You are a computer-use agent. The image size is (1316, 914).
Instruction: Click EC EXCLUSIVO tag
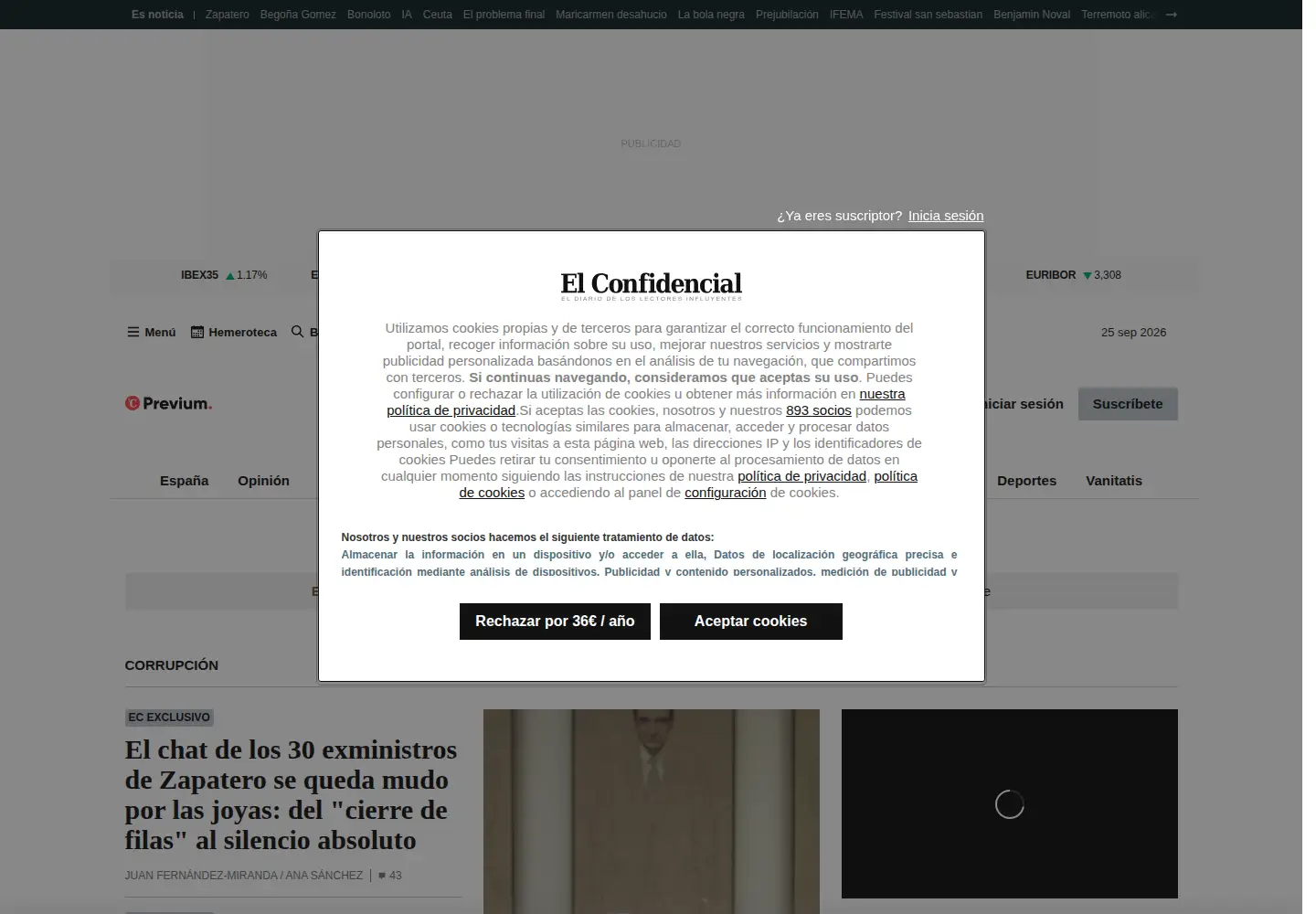169,717
